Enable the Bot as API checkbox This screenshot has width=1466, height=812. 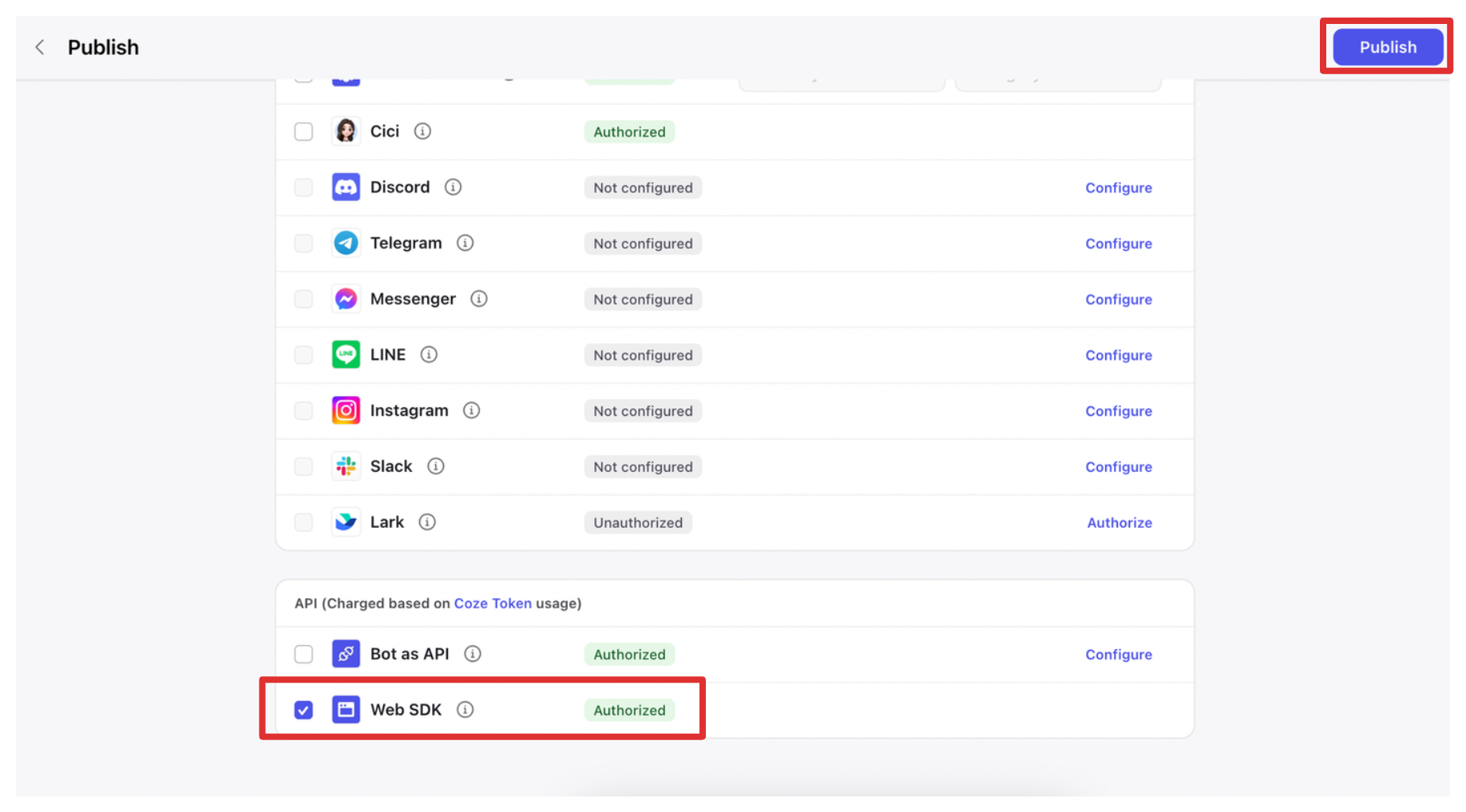(303, 654)
